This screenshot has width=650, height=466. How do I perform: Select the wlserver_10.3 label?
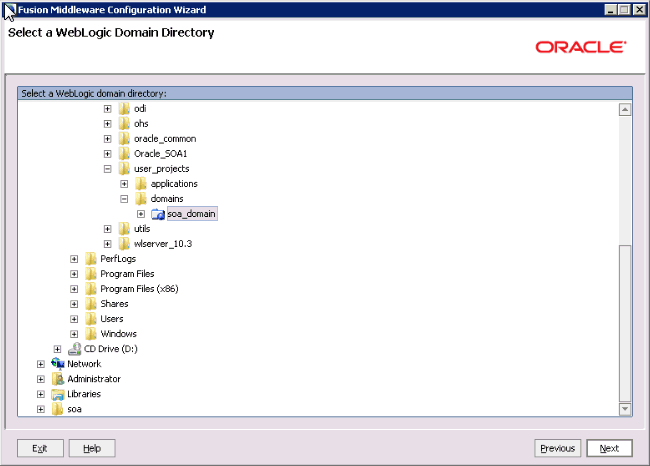[x=163, y=244]
